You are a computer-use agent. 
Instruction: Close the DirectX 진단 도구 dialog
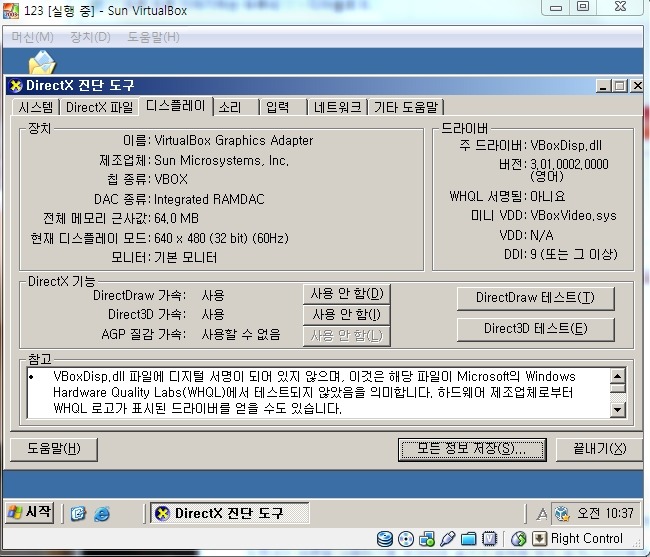pos(637,86)
